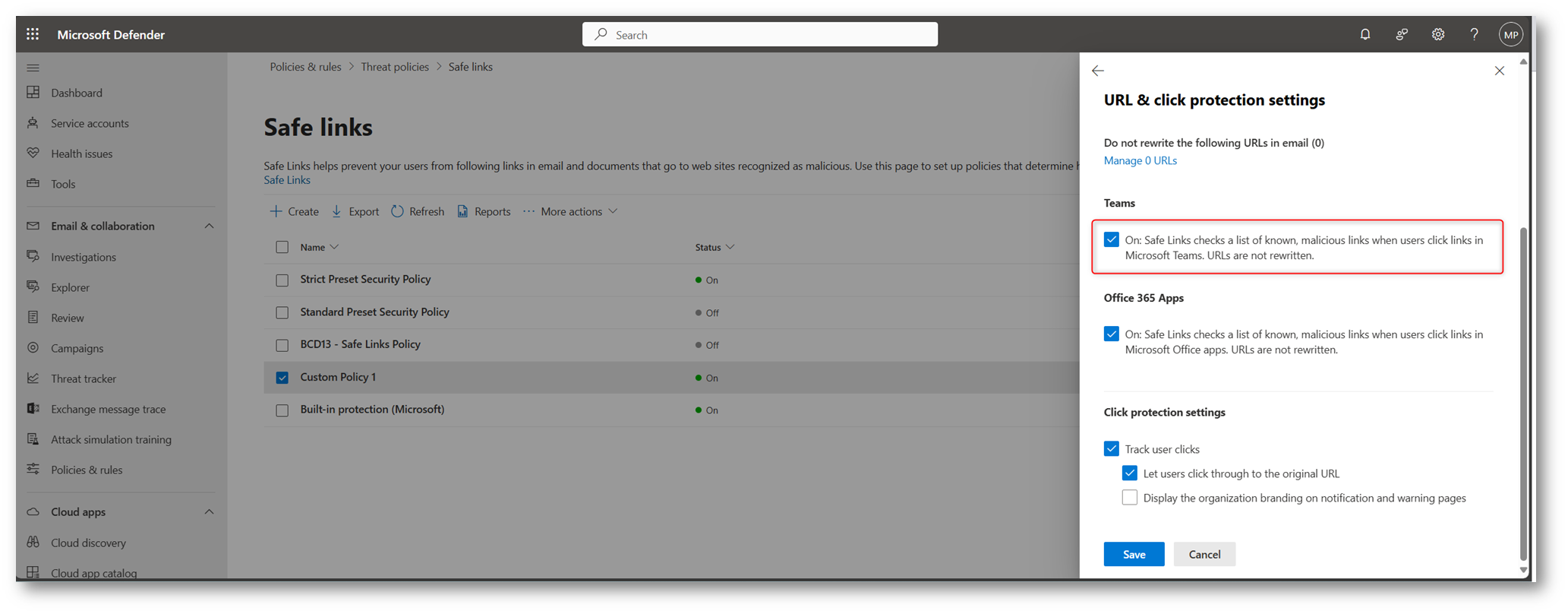The width and height of the screenshot is (1568, 614).
Task: Click into the Search field
Action: (x=759, y=34)
